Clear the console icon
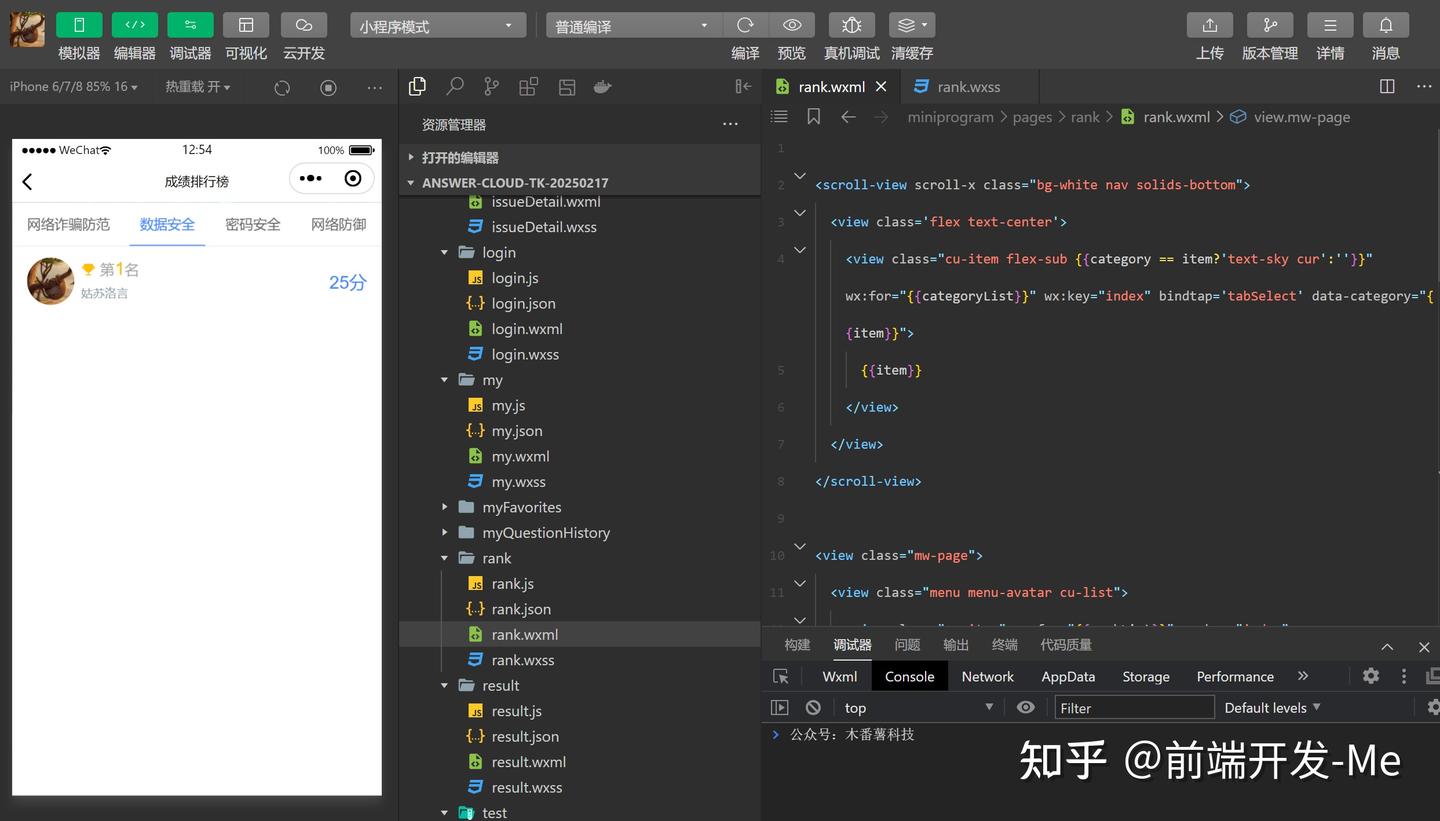 coord(813,707)
